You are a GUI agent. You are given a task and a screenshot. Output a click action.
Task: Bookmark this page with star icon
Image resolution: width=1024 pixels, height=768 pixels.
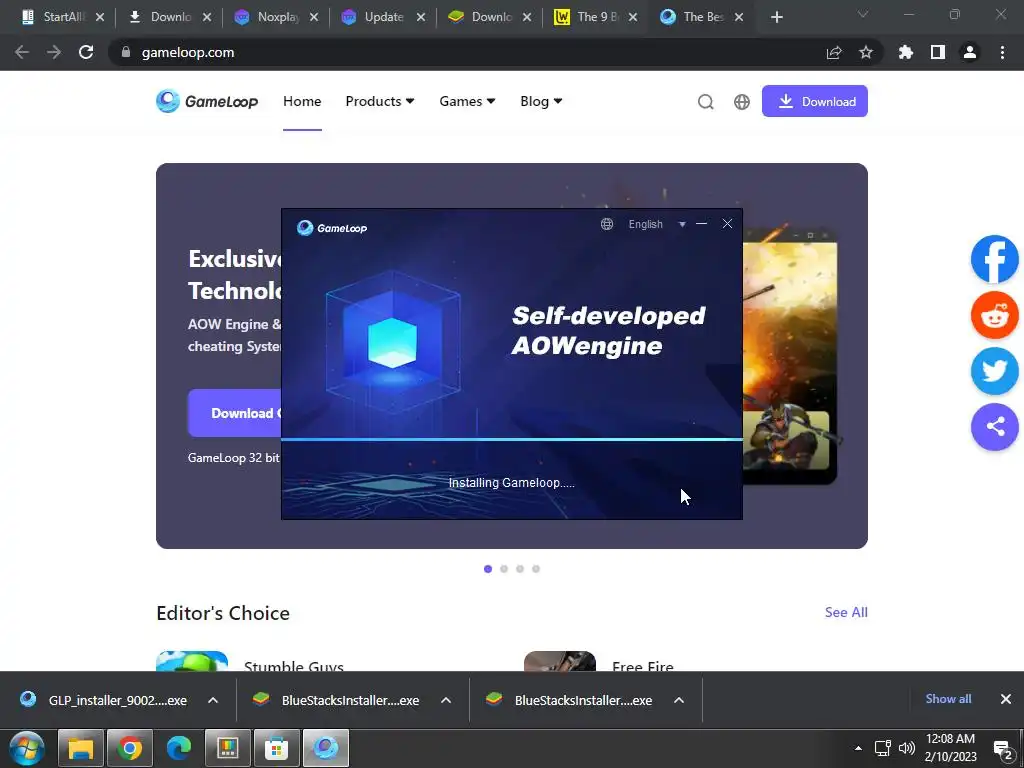click(866, 52)
